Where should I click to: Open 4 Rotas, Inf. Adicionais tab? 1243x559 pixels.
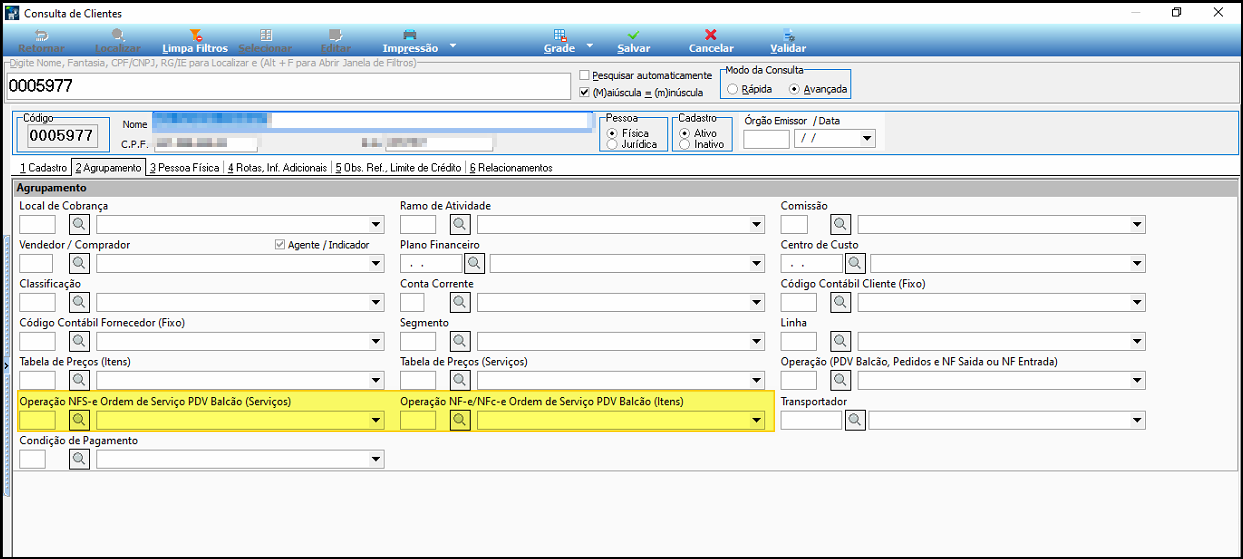(278, 168)
